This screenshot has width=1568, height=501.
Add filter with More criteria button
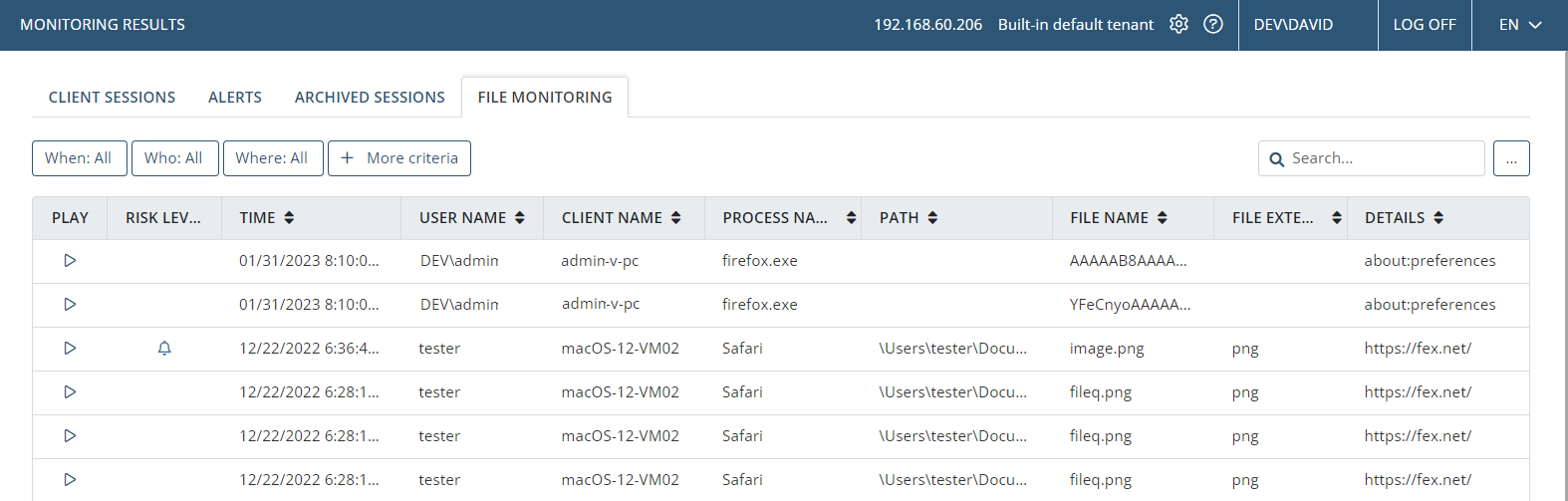[399, 158]
